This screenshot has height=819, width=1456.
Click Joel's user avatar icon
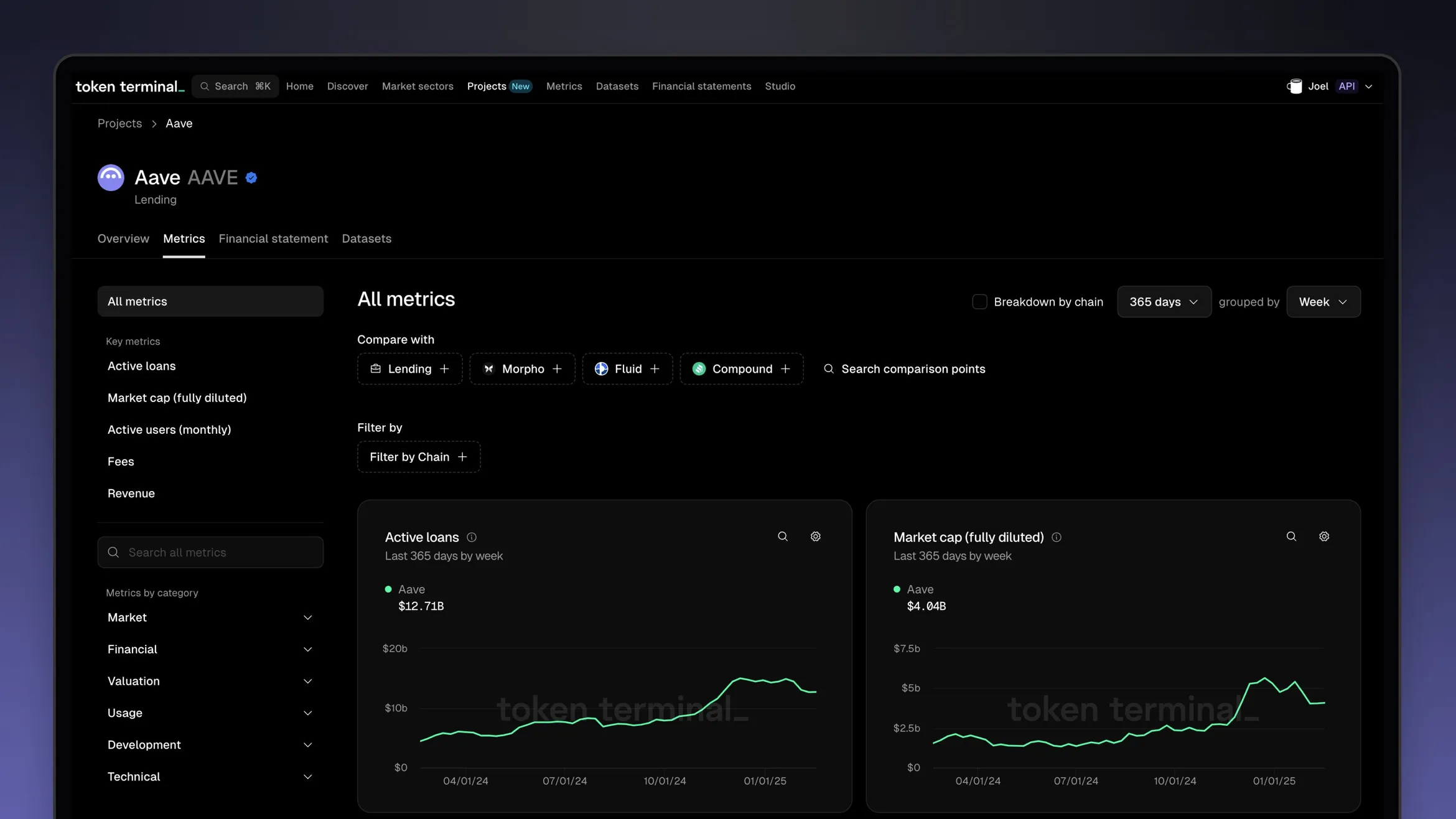click(1295, 87)
